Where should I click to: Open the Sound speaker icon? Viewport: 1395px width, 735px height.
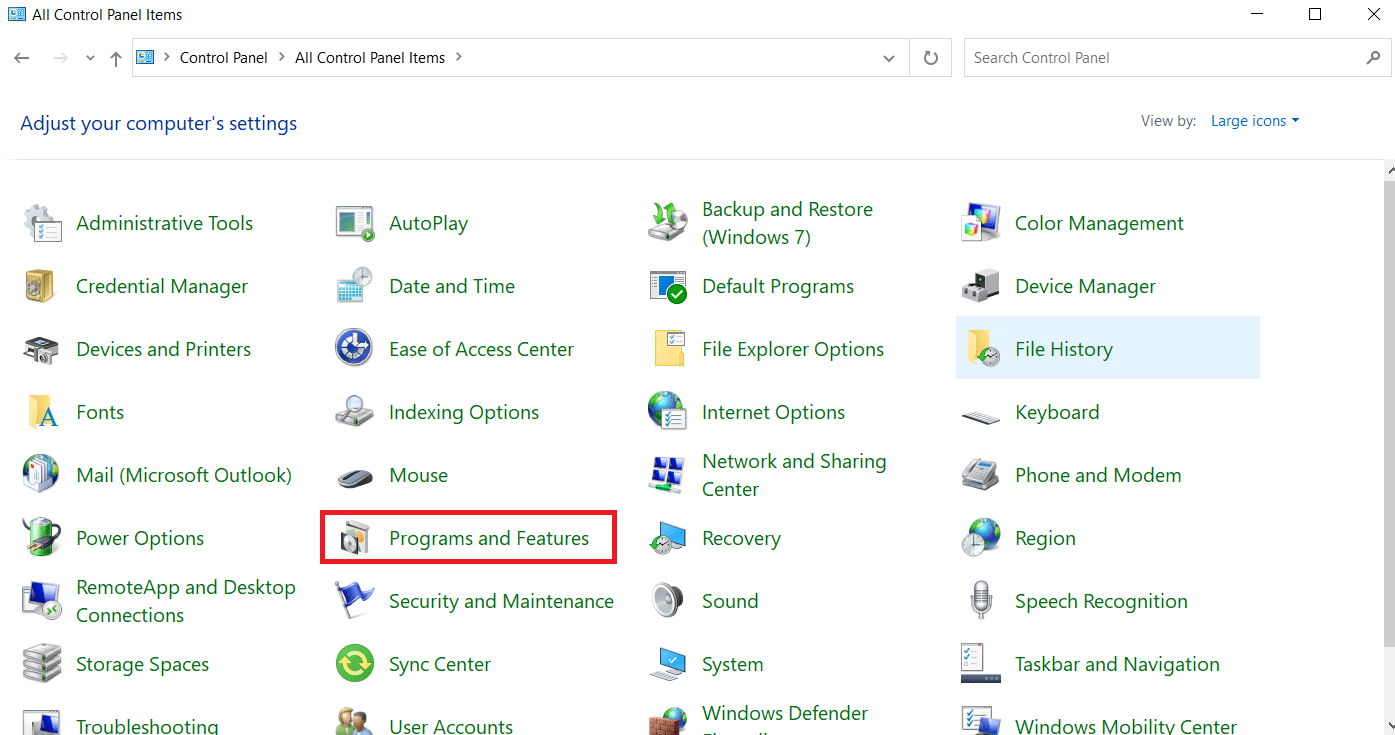pyautogui.click(x=668, y=601)
